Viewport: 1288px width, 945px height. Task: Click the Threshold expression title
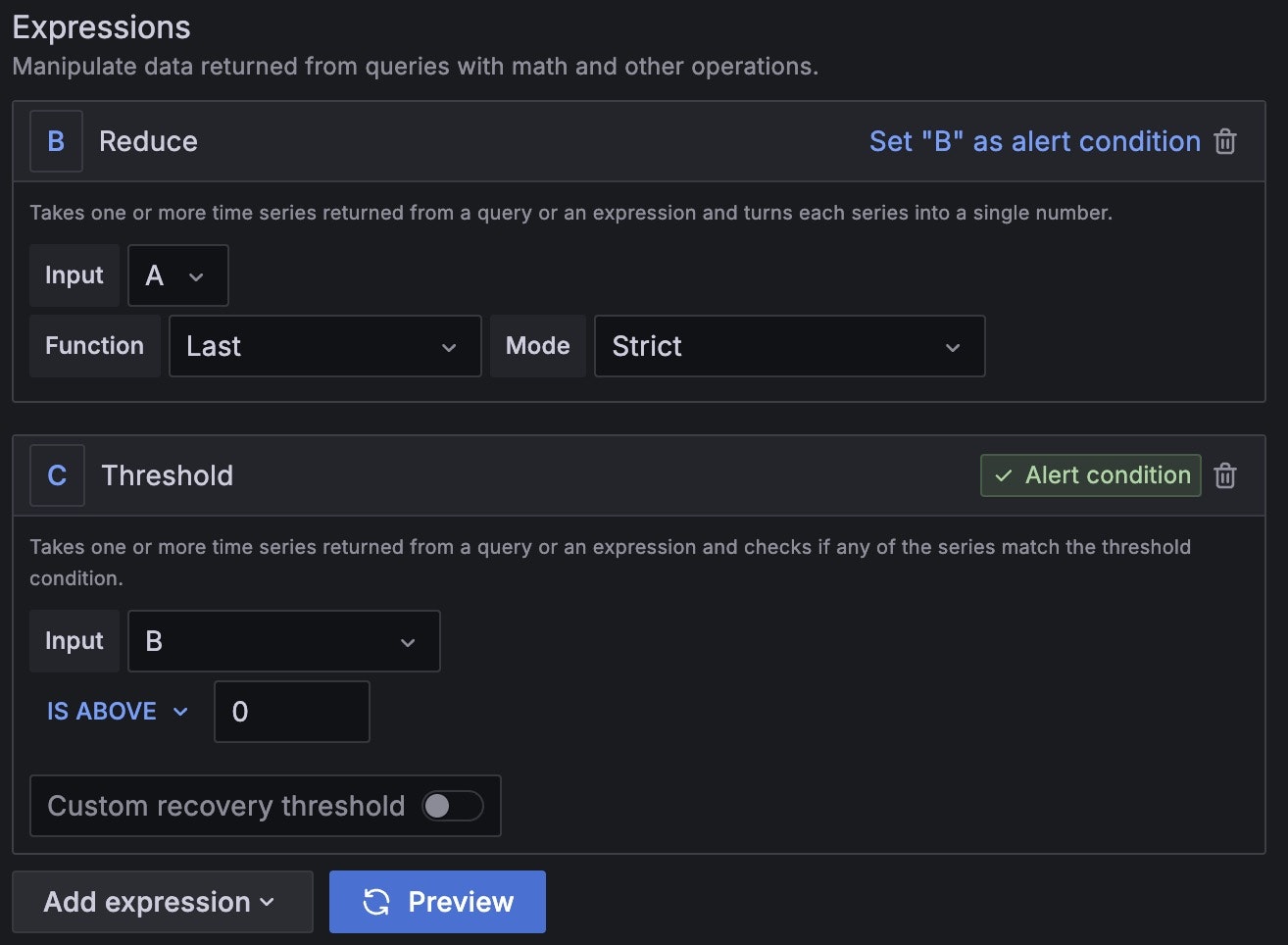168,476
